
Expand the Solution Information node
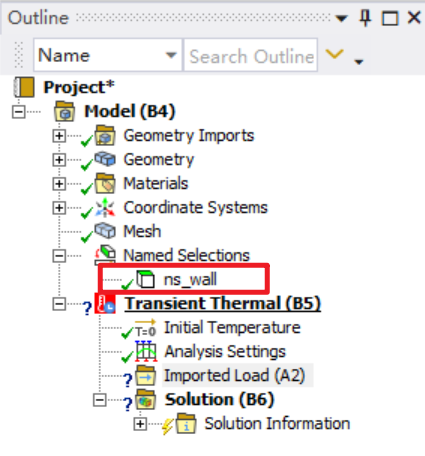pos(140,424)
